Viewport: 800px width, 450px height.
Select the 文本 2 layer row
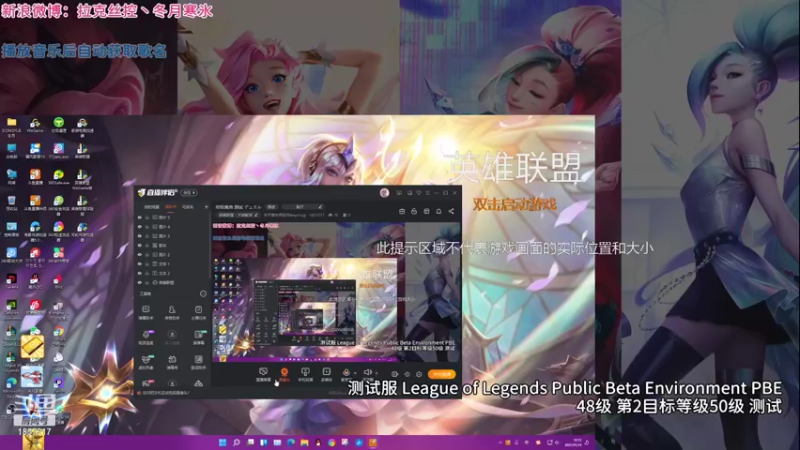(x=172, y=273)
